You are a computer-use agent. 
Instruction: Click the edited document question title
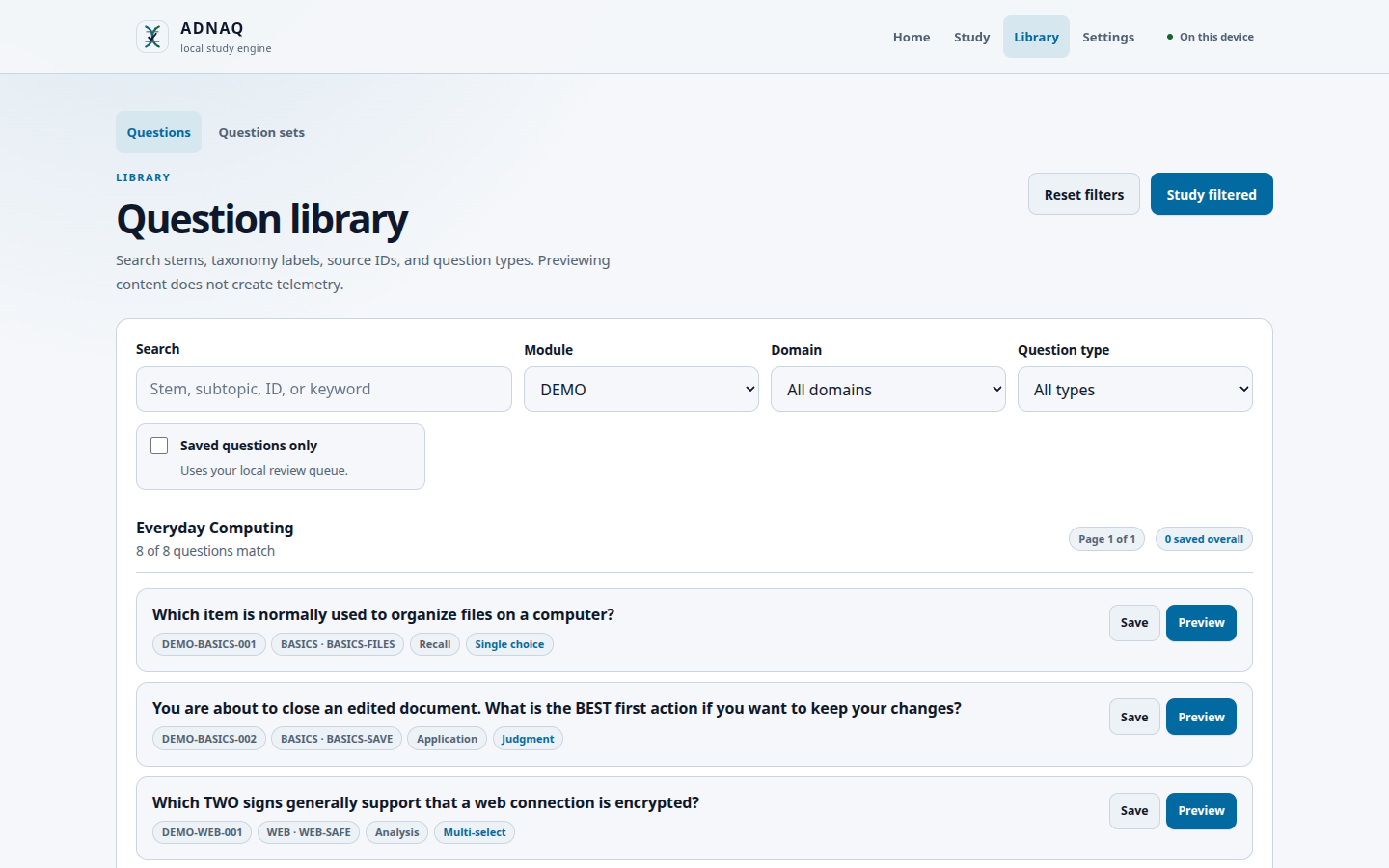(x=557, y=708)
